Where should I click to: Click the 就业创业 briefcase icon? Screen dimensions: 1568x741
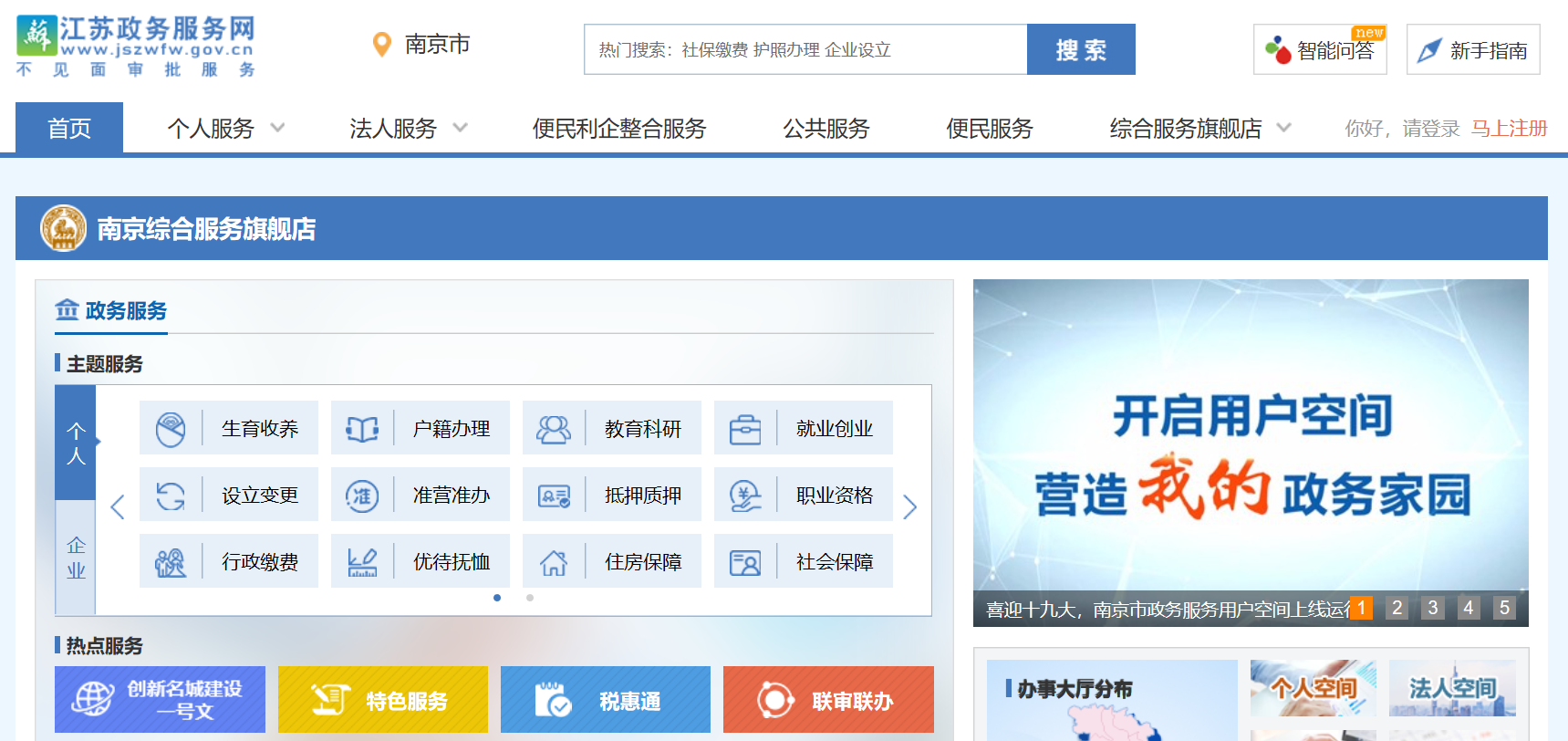pyautogui.click(x=745, y=429)
